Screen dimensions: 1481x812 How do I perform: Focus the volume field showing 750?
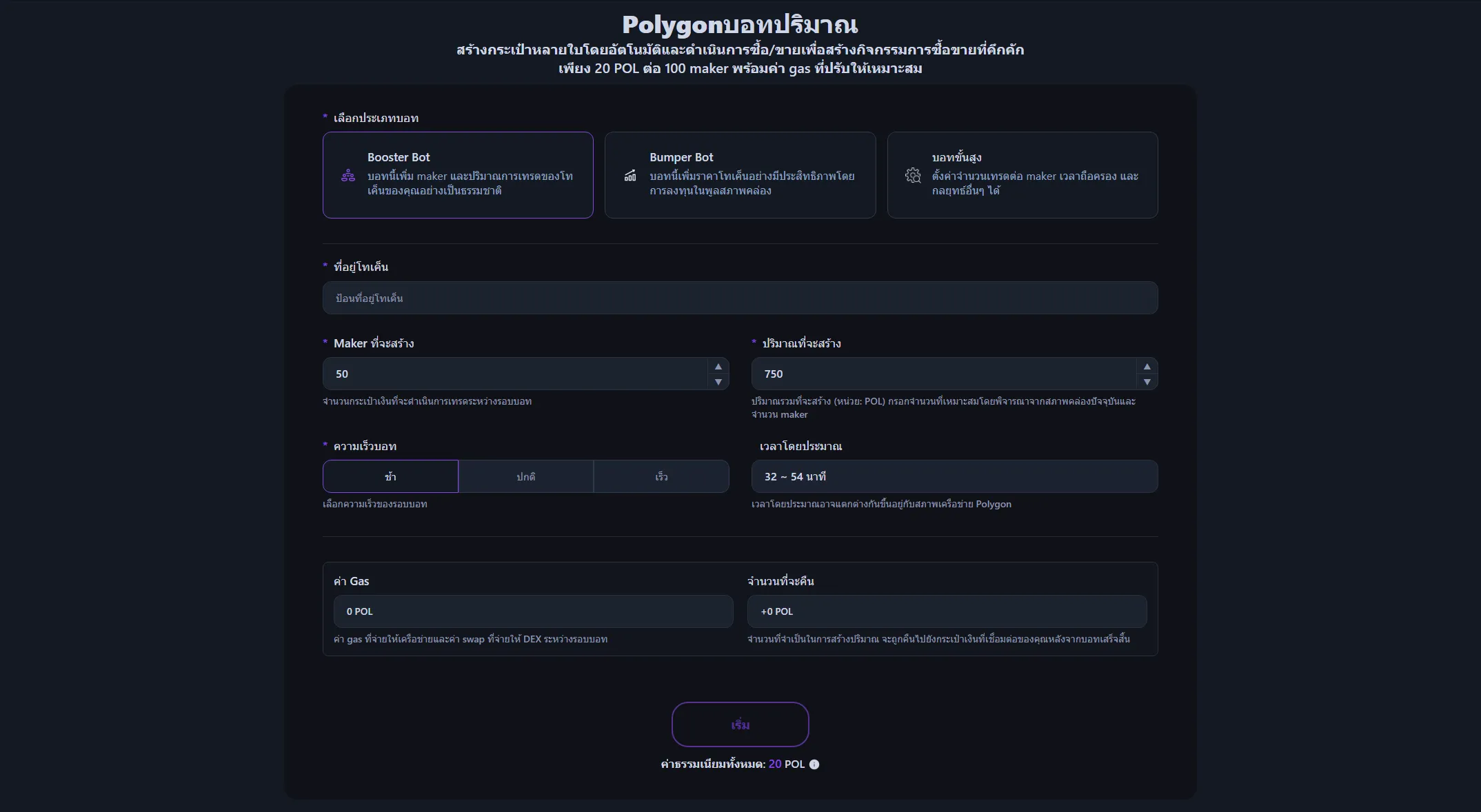(x=943, y=374)
